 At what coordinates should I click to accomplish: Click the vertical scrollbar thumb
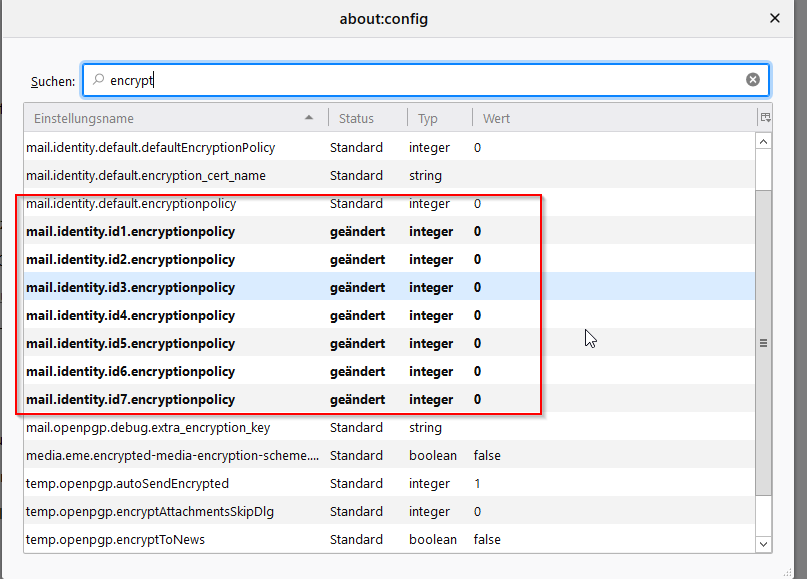coord(764,342)
